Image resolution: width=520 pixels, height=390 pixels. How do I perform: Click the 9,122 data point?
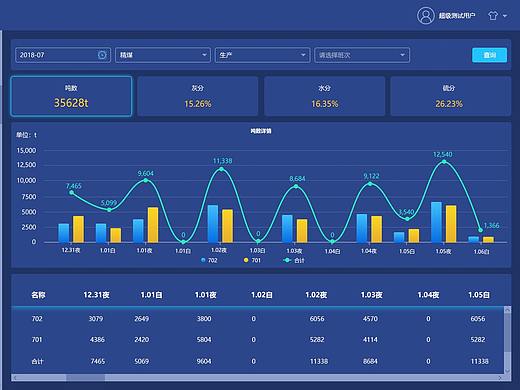pyautogui.click(x=370, y=184)
